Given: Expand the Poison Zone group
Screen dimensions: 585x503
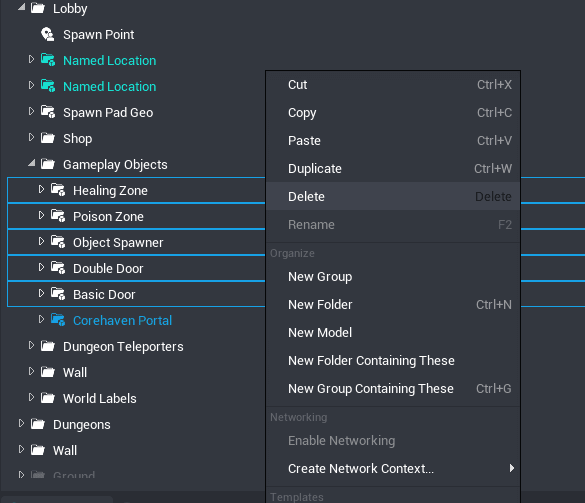Looking at the screenshot, I should [41, 215].
